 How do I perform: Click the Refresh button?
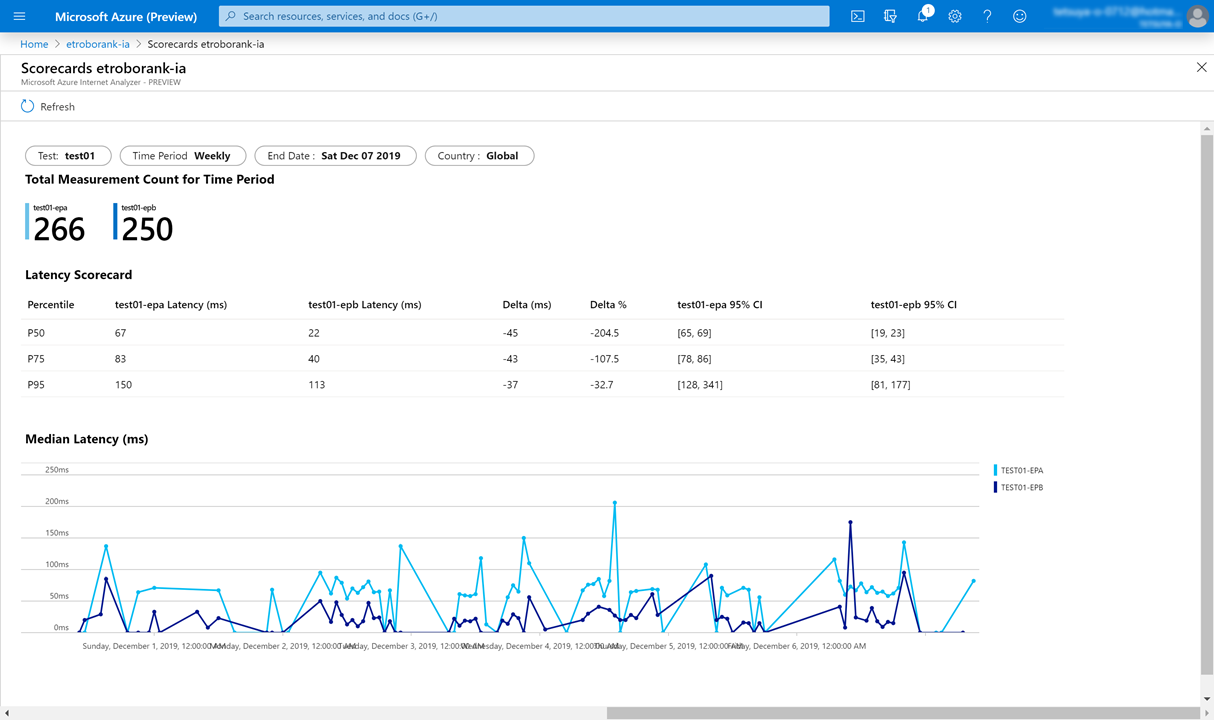point(48,106)
